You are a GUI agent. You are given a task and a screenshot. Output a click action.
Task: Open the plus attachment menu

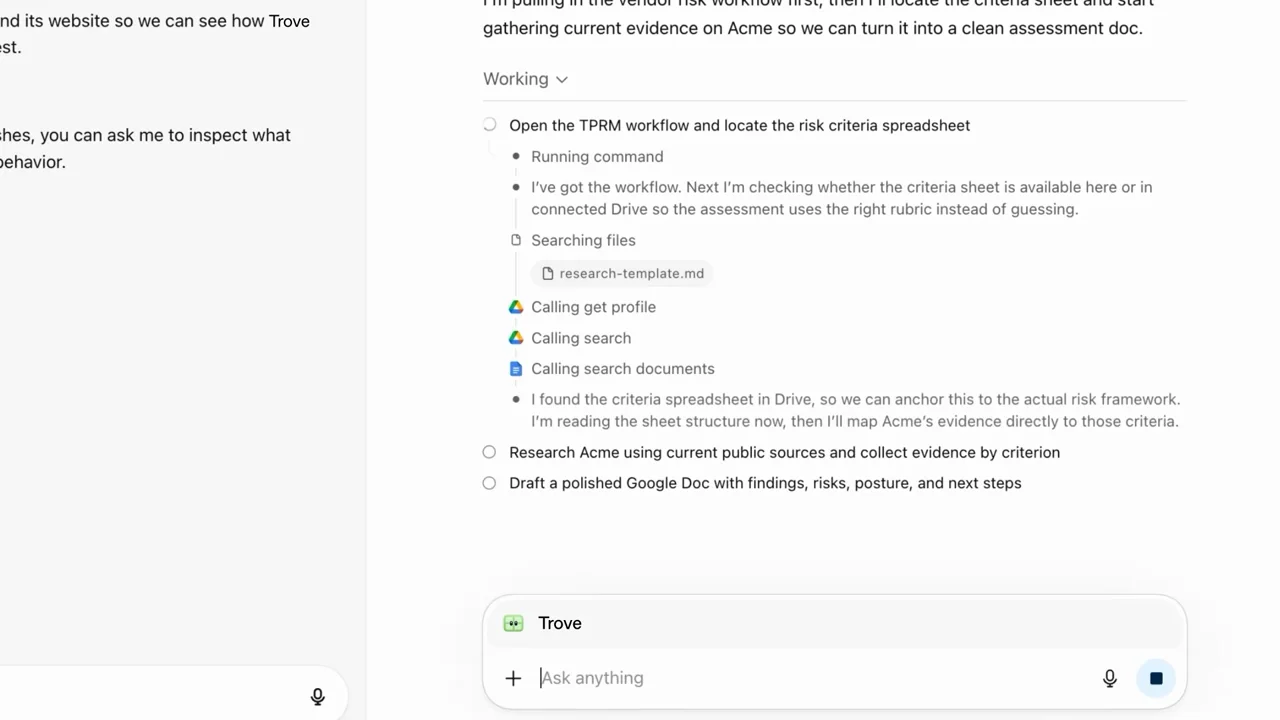click(513, 678)
